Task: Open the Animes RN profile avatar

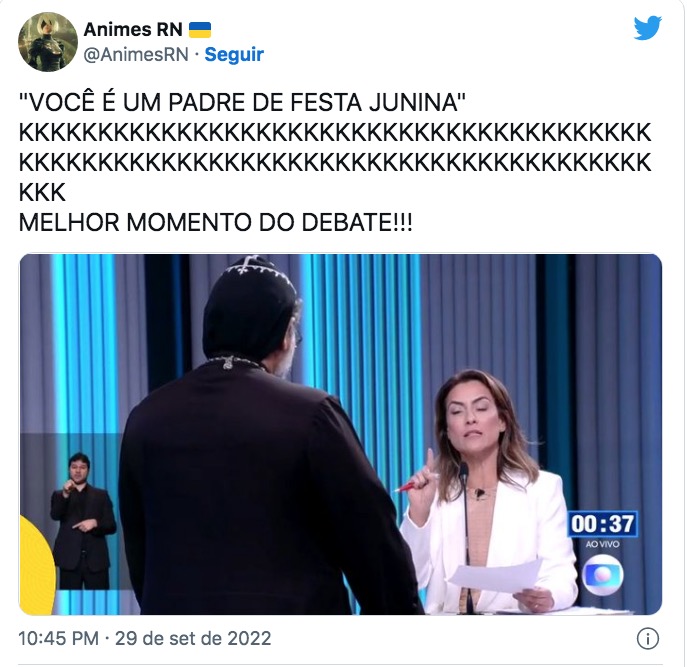Action: (x=48, y=42)
